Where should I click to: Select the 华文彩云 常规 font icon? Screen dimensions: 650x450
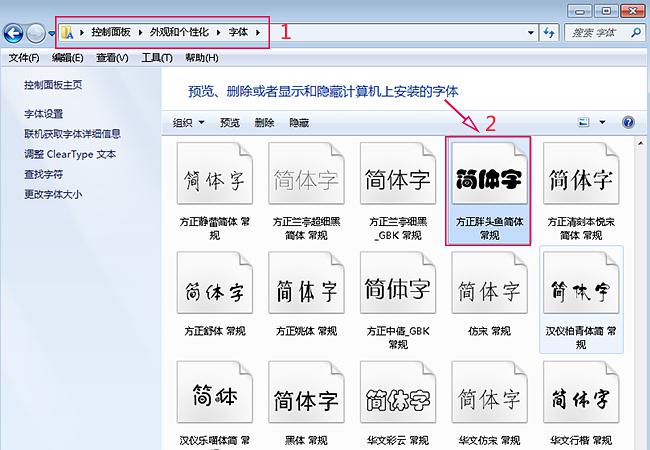(x=398, y=392)
